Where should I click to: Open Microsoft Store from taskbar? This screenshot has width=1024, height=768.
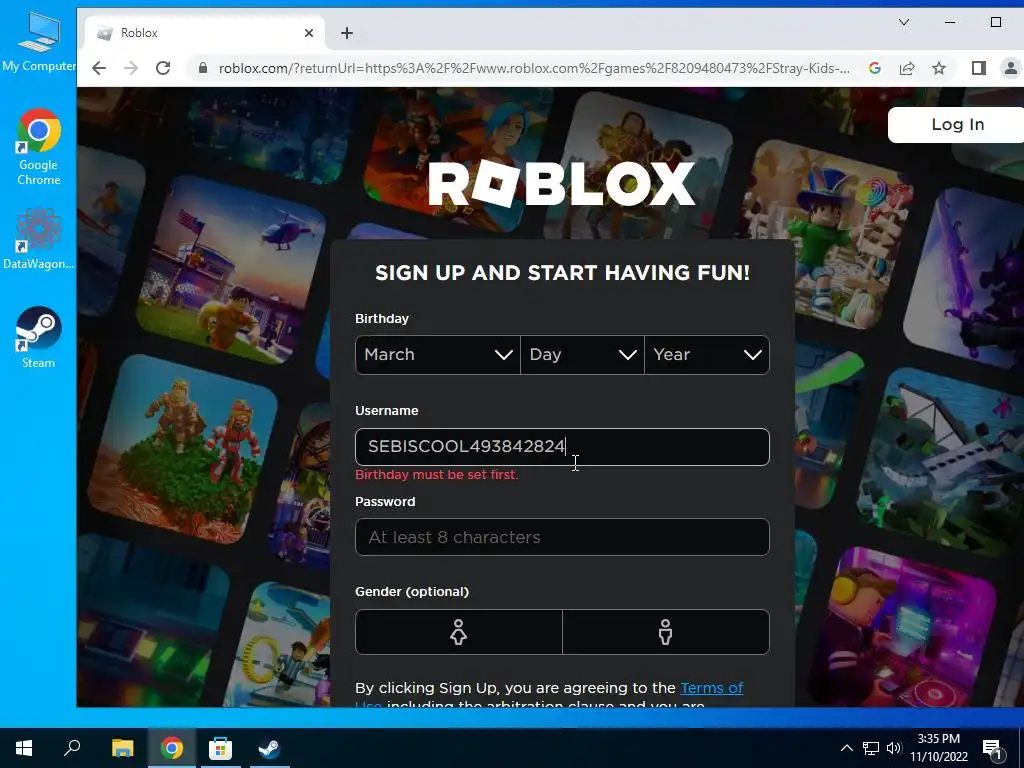point(220,748)
